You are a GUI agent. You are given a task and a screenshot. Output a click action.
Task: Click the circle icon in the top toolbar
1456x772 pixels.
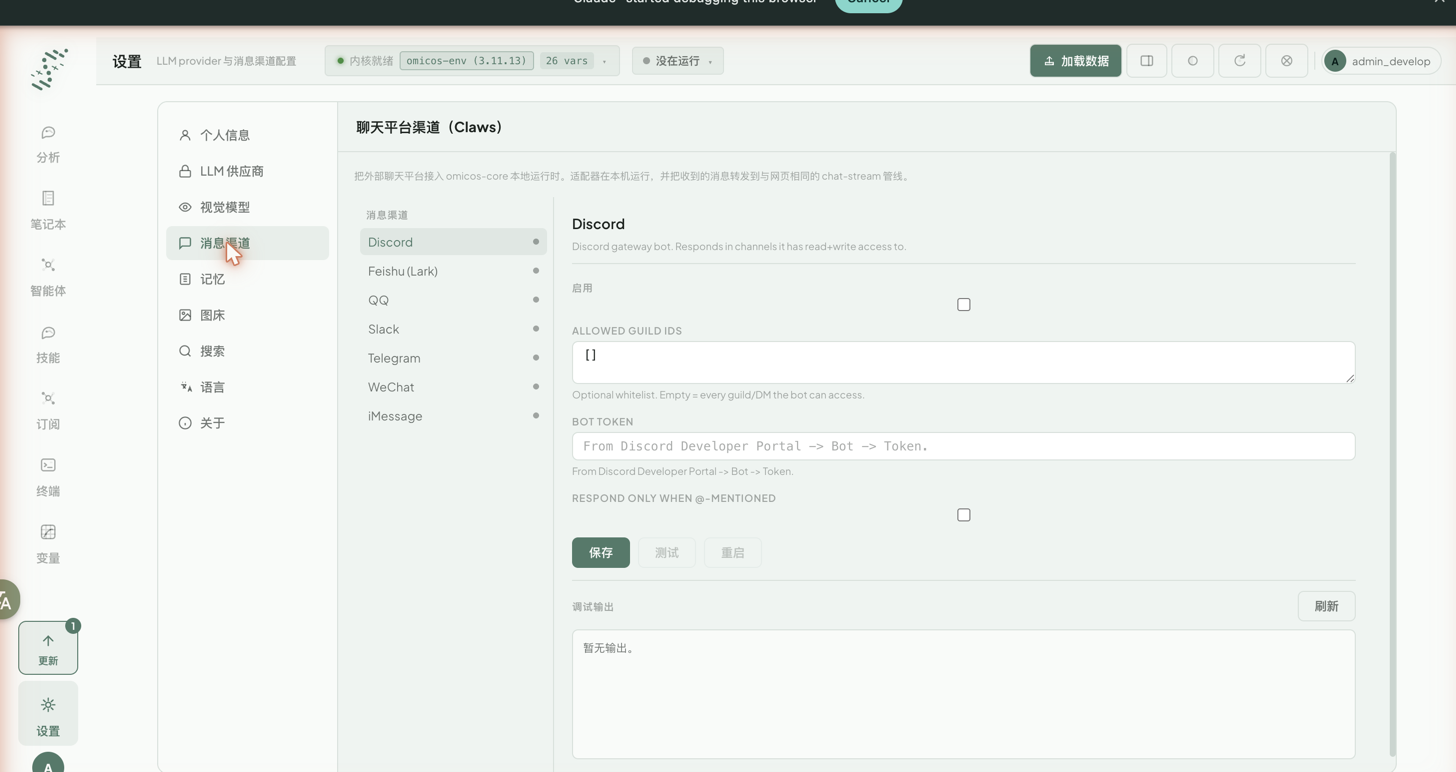click(x=1193, y=61)
